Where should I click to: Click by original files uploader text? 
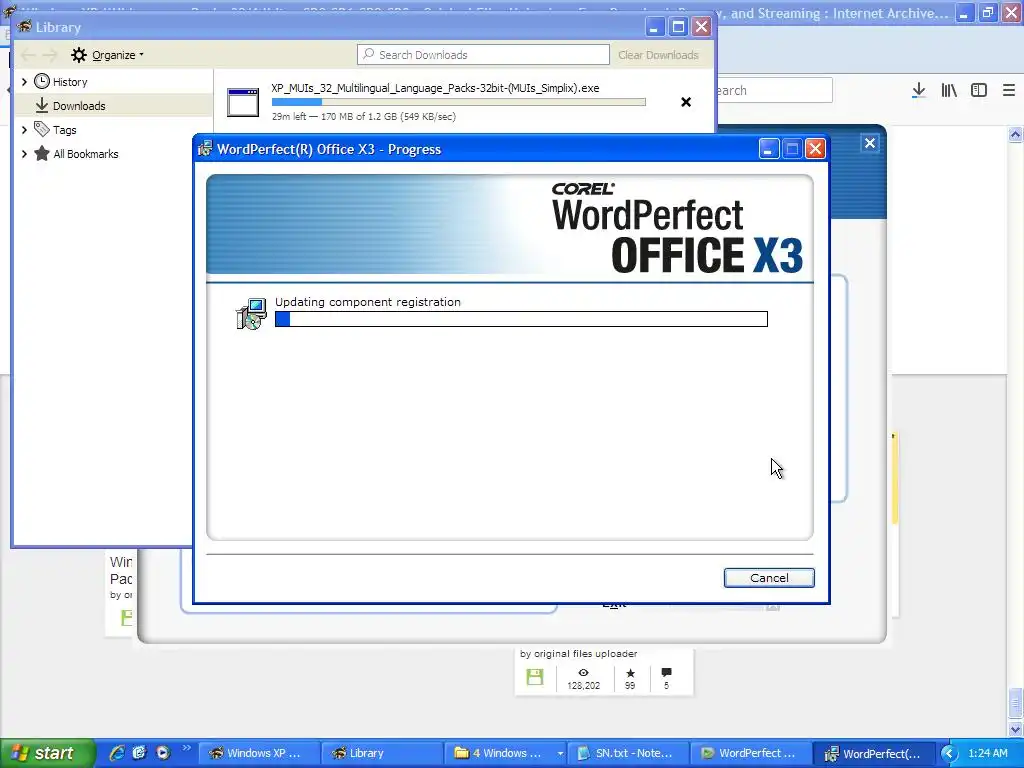[x=579, y=654]
